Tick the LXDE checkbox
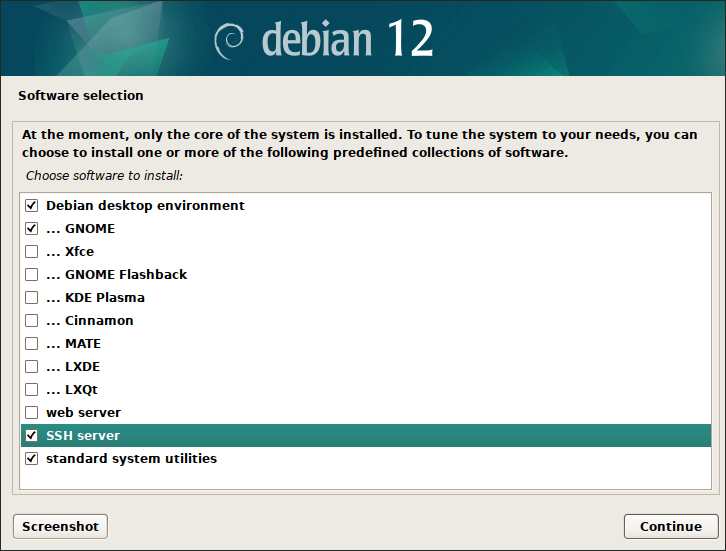Viewport: 726px width, 551px height. (x=31, y=366)
